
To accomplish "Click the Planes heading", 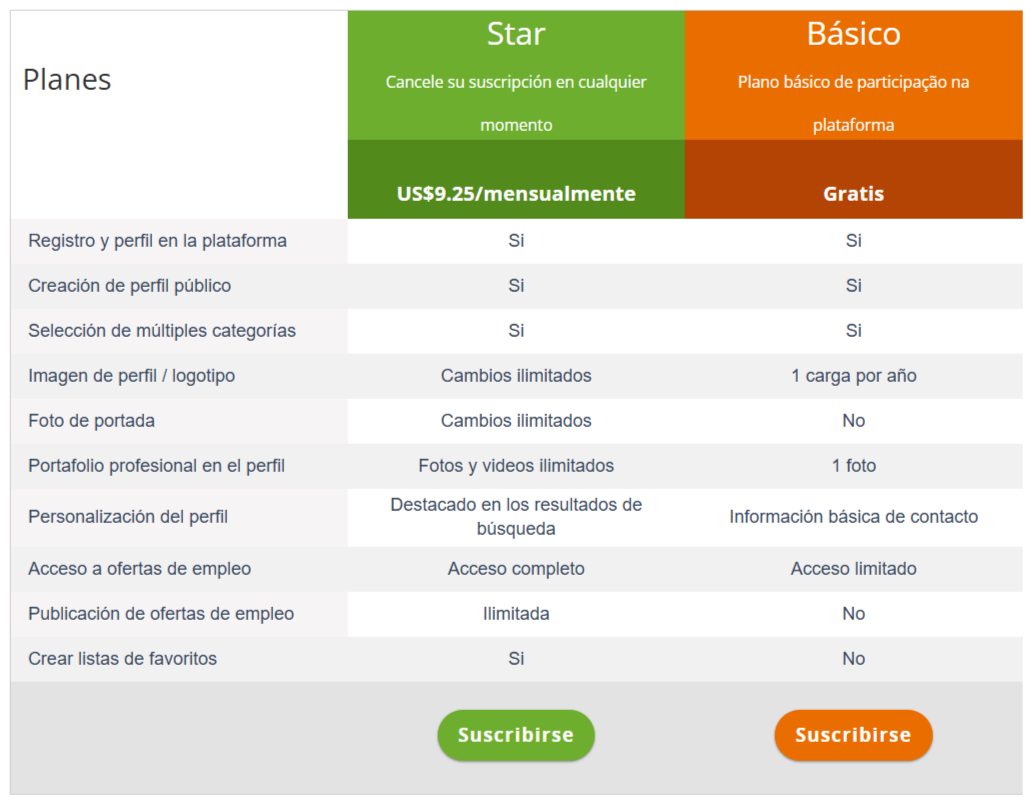I will 67,80.
